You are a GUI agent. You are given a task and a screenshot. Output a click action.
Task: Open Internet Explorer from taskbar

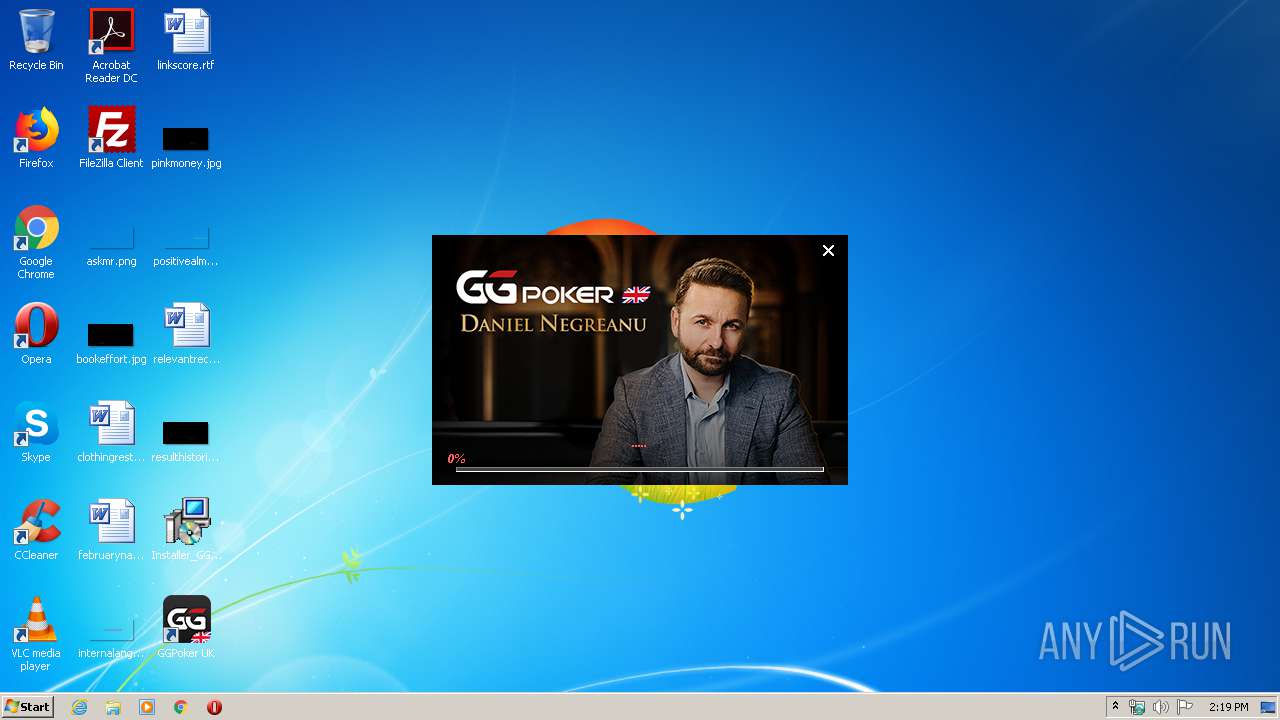point(80,707)
